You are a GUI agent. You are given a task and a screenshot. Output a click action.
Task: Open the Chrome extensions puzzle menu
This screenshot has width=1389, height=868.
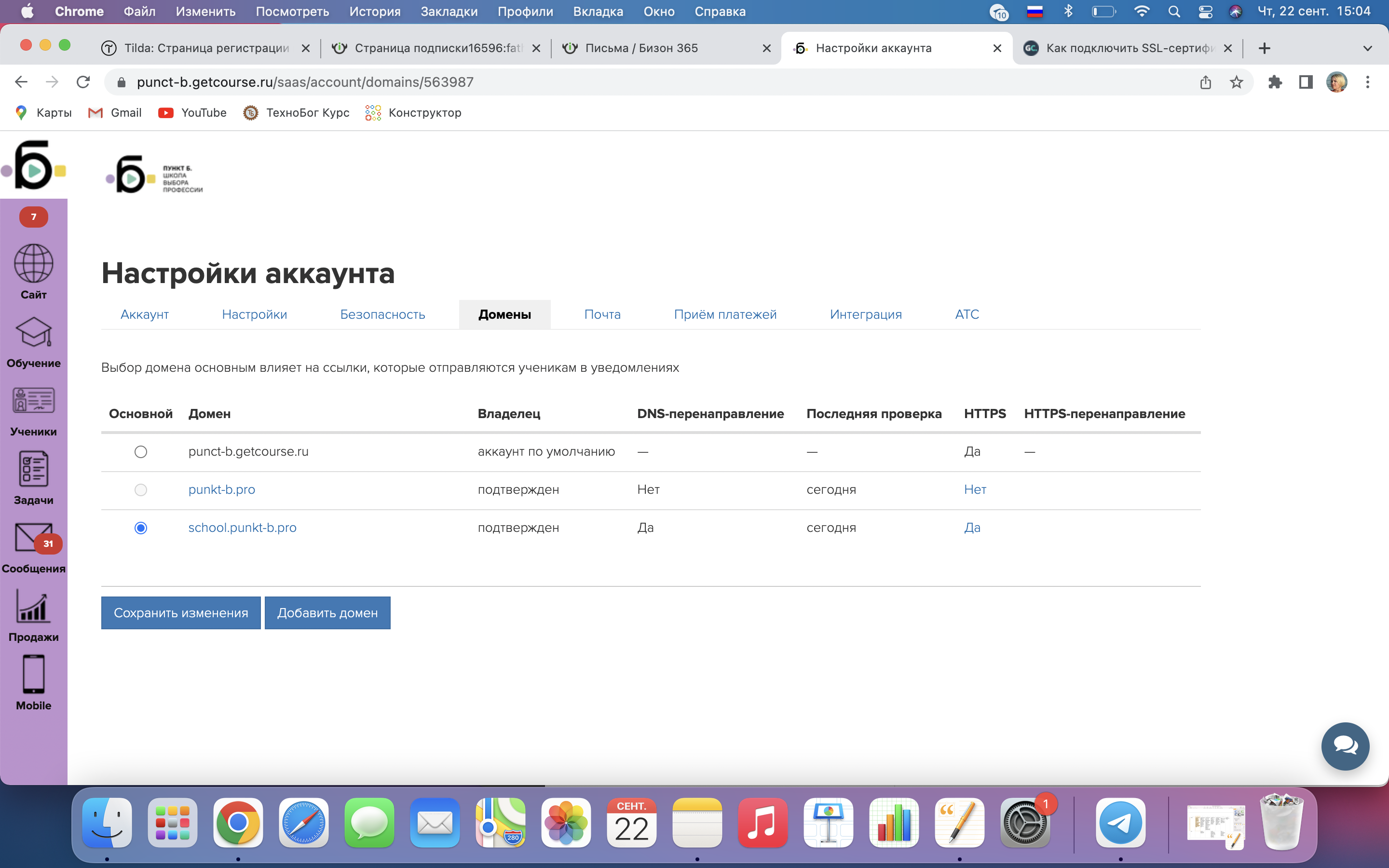click(x=1274, y=82)
